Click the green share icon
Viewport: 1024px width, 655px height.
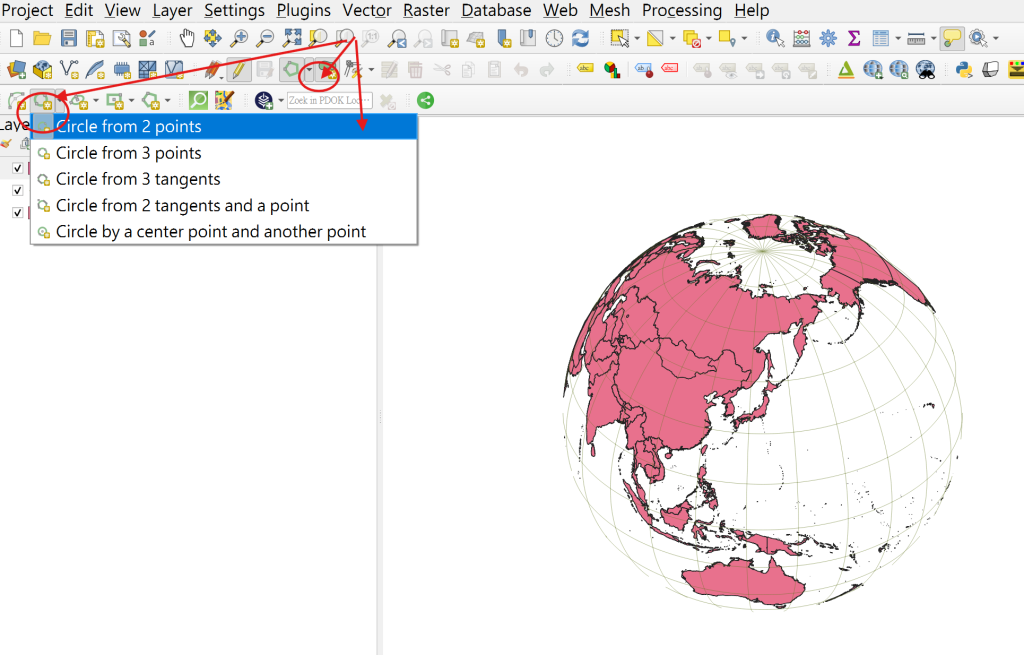[425, 101]
